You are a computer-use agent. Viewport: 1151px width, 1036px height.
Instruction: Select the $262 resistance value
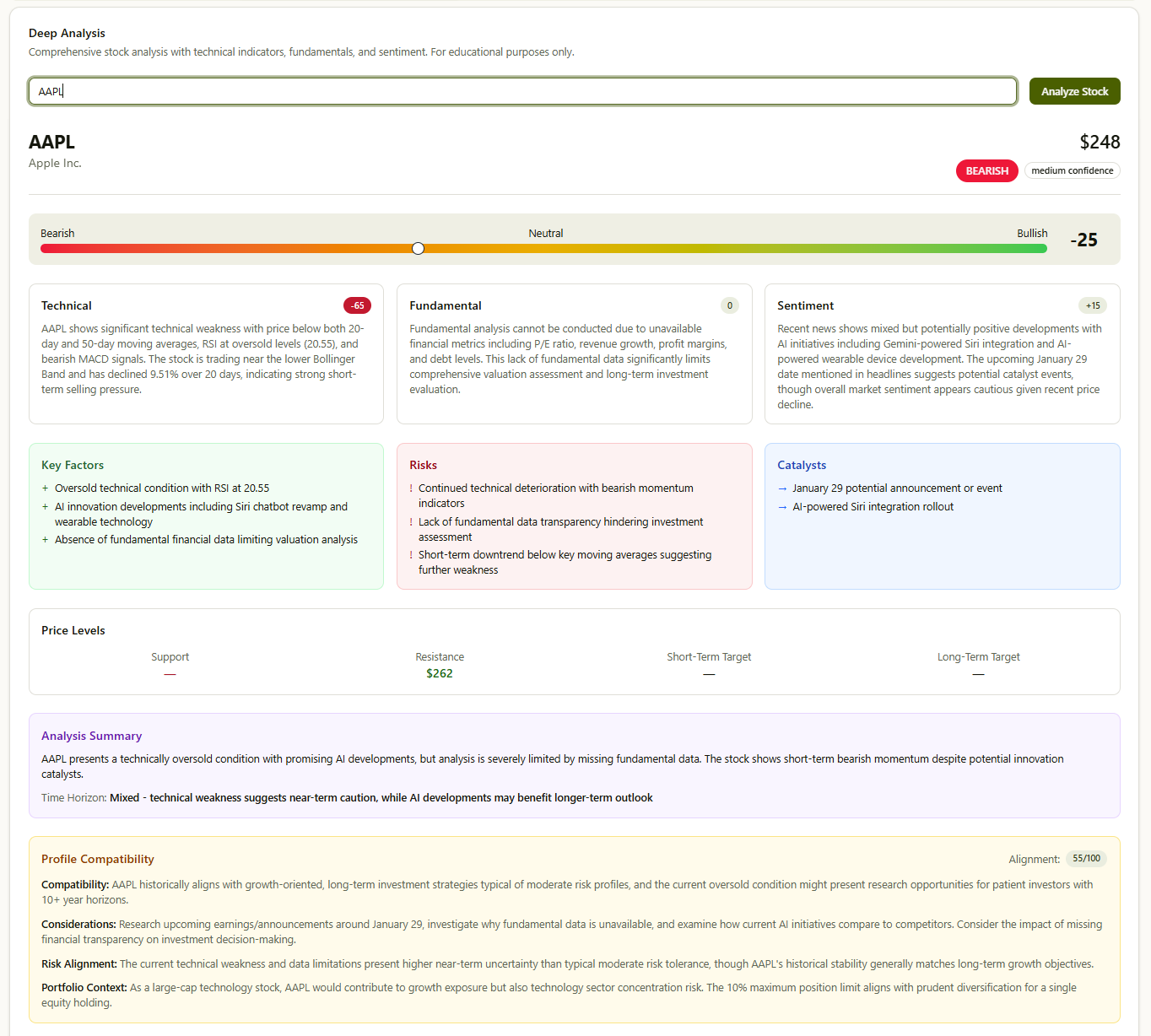(x=440, y=673)
